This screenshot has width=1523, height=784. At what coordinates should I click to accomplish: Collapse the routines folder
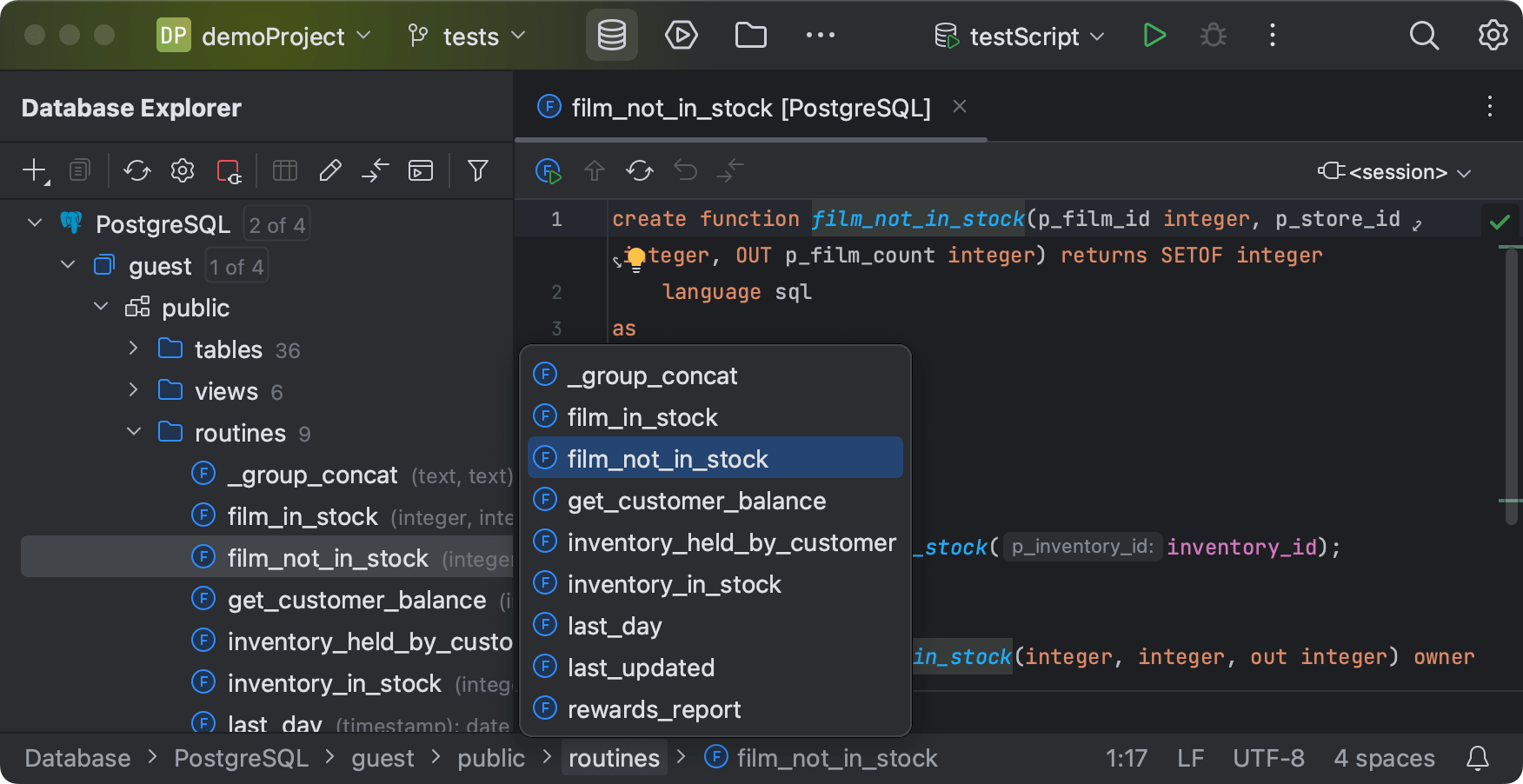[133, 432]
